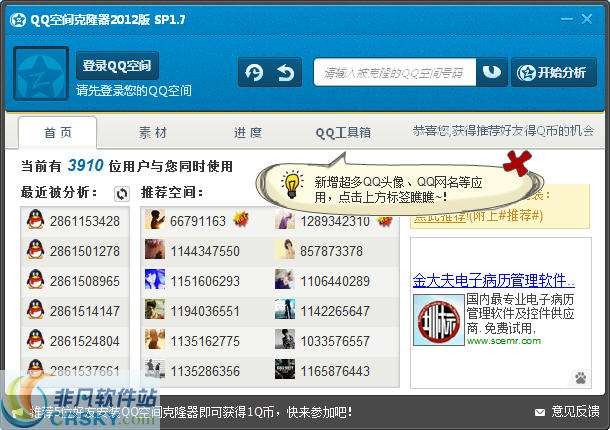This screenshot has height=430, width=610.
Task: Click avatar thumbnail beside 1142265647
Action: pos(285,309)
